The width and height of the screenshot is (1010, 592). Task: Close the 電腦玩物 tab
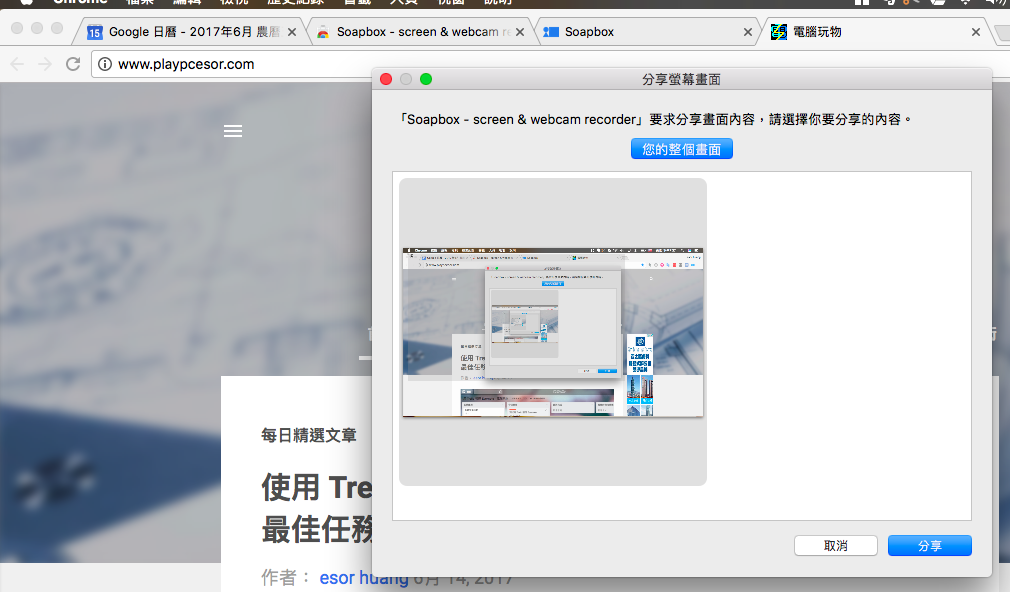tap(976, 32)
